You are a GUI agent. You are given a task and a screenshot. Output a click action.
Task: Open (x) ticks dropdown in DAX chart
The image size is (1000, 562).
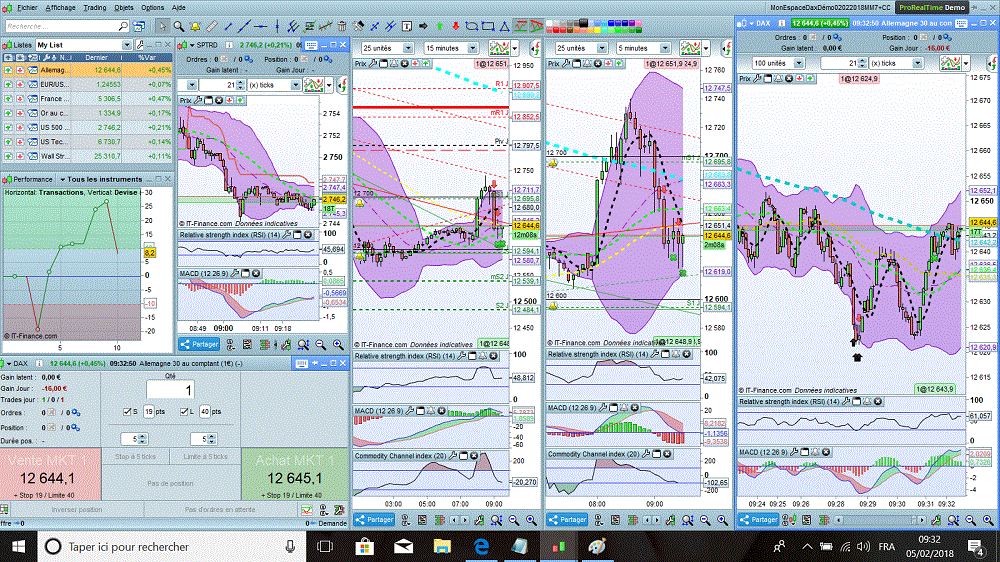point(917,63)
